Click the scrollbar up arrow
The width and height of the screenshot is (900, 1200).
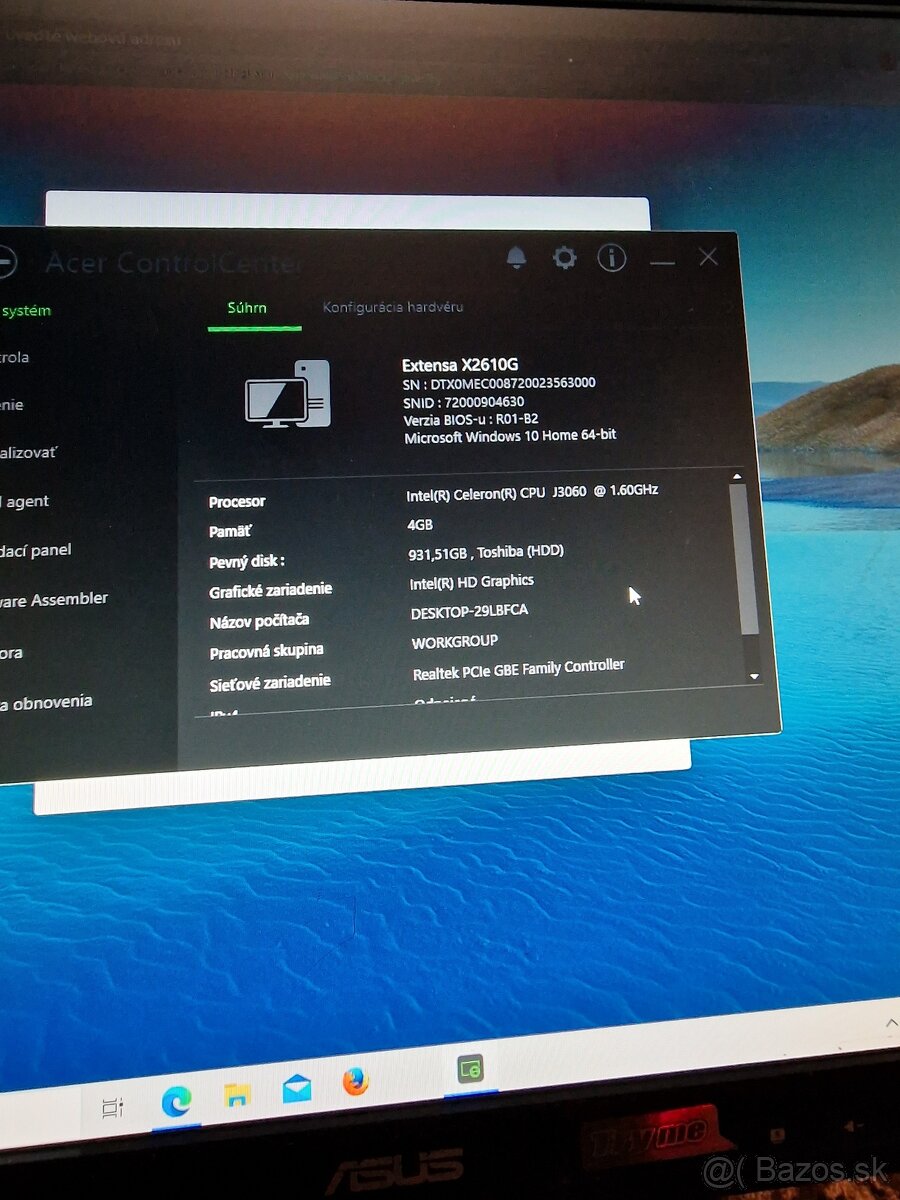coord(738,477)
